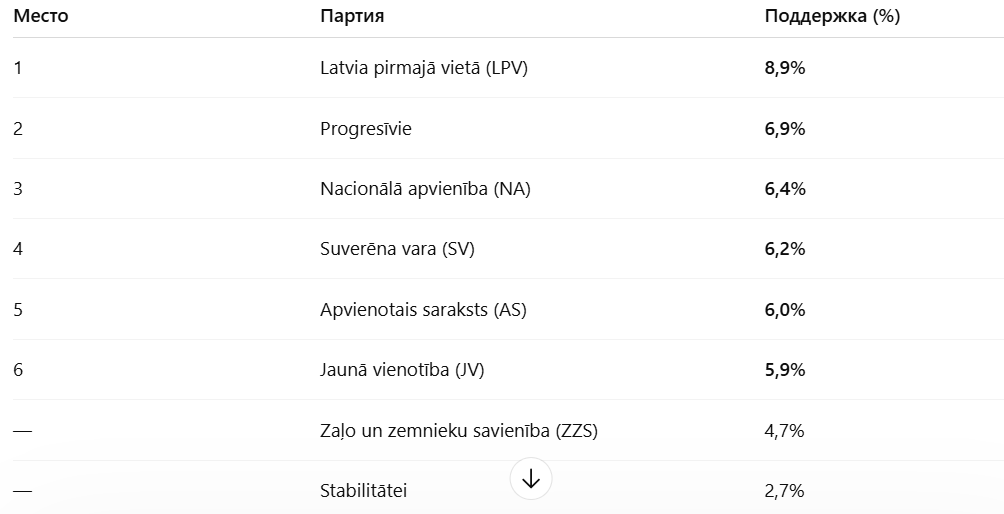Viewport: 1004px width, 514px height.
Task: Click Nacionālā apvienība (NA) party name
Action: [x=425, y=189]
